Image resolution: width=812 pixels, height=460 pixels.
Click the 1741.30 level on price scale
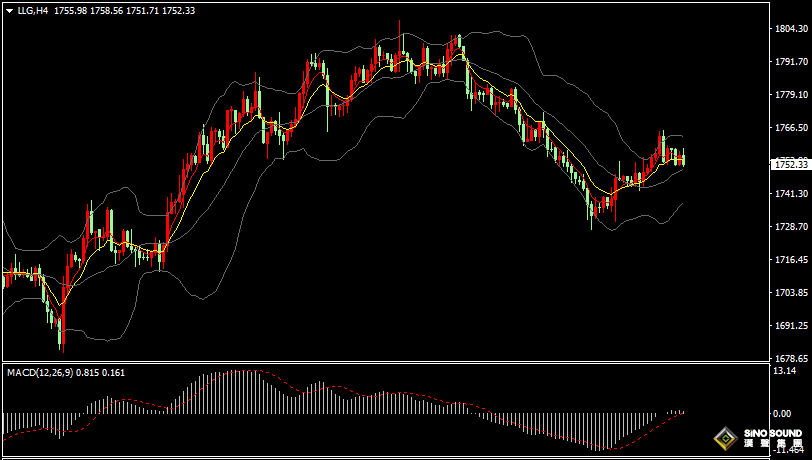click(790, 194)
